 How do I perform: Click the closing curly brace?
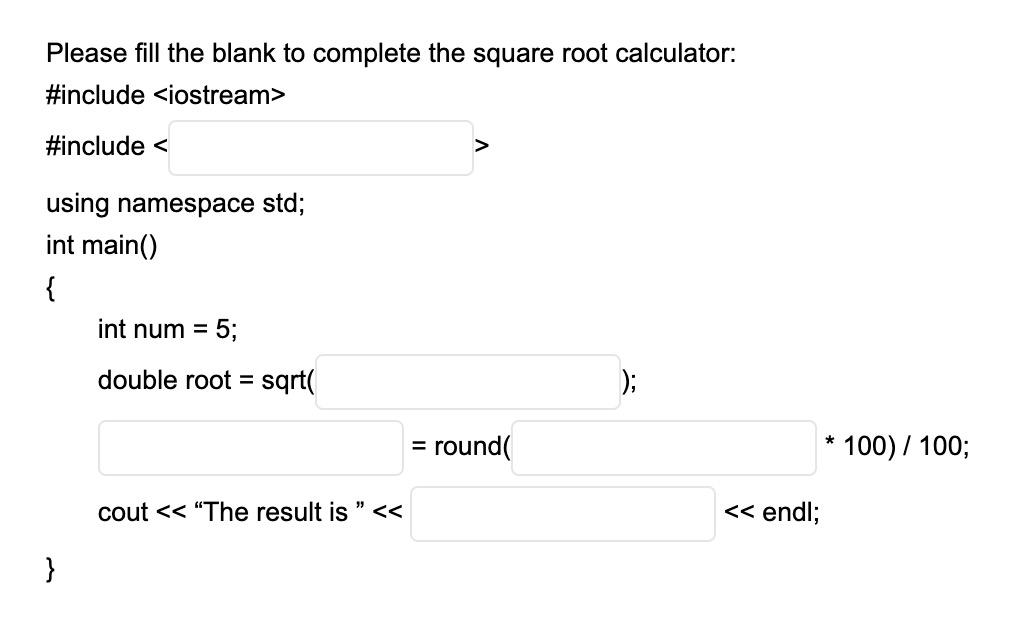point(49,570)
